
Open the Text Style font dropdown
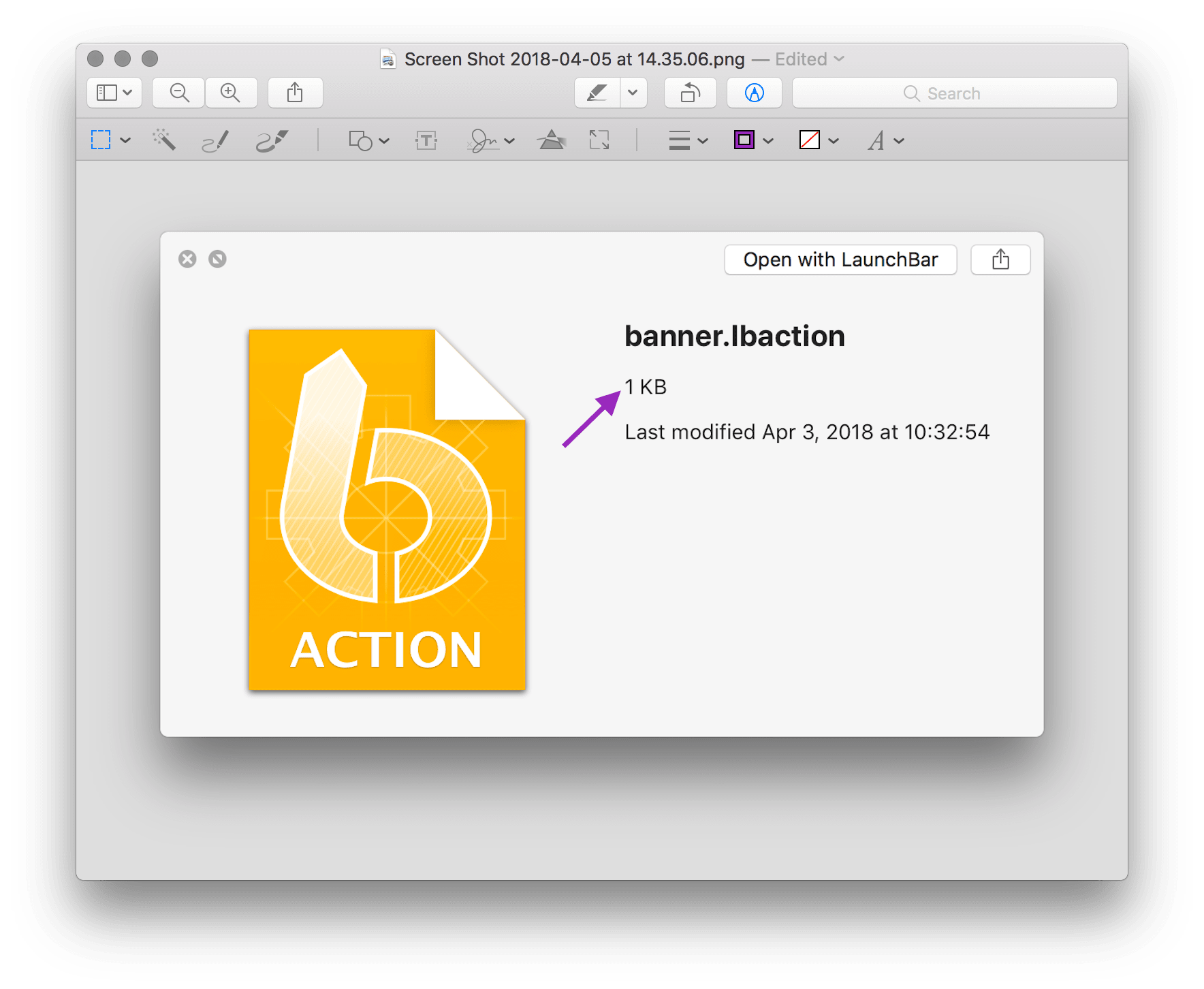tap(885, 140)
